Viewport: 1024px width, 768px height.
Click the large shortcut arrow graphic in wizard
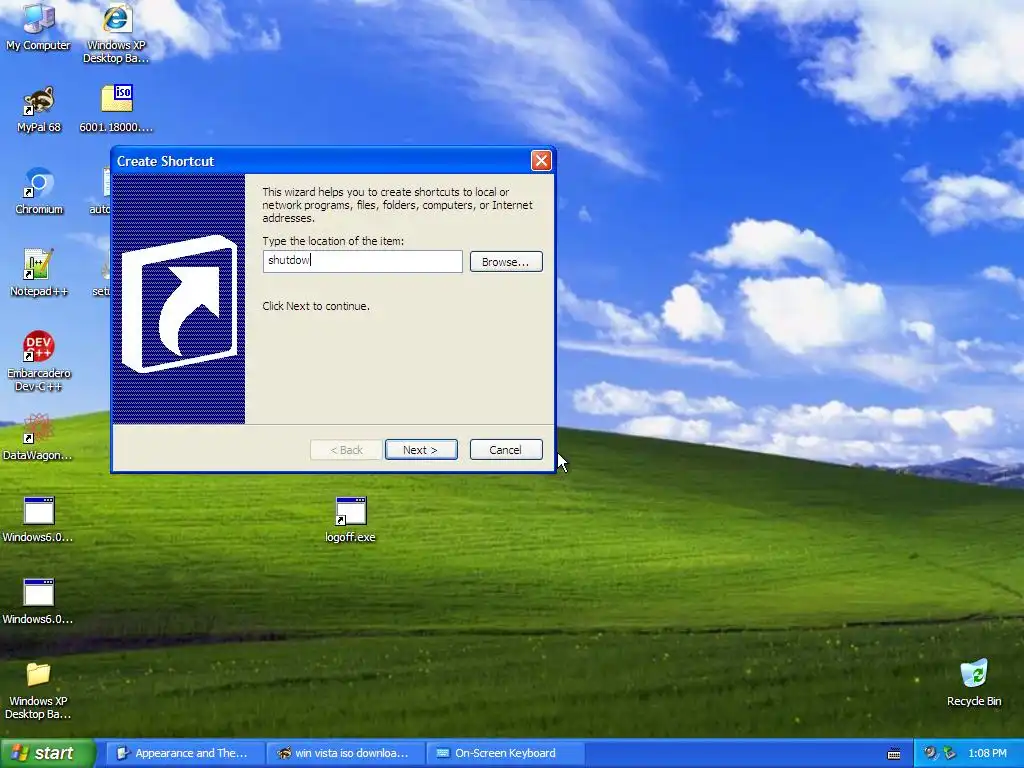click(180, 304)
